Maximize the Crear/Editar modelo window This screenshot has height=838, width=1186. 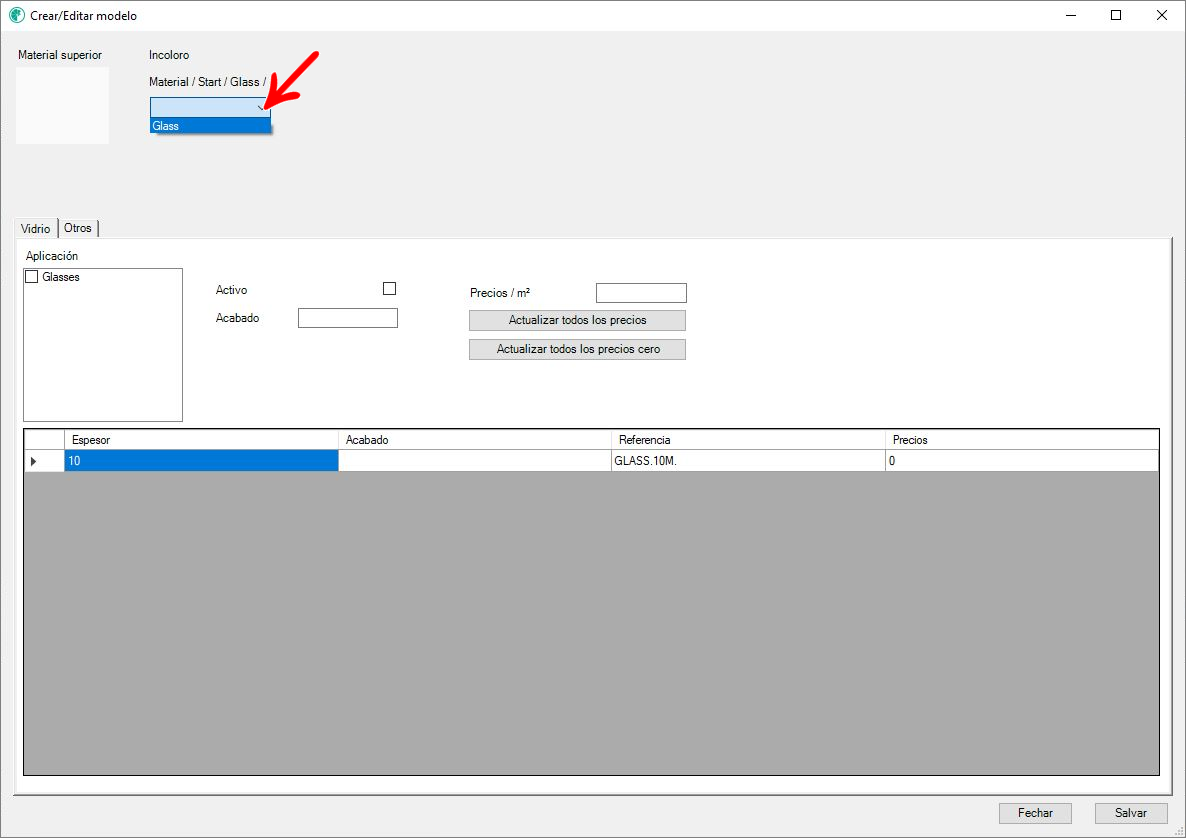tap(1116, 15)
